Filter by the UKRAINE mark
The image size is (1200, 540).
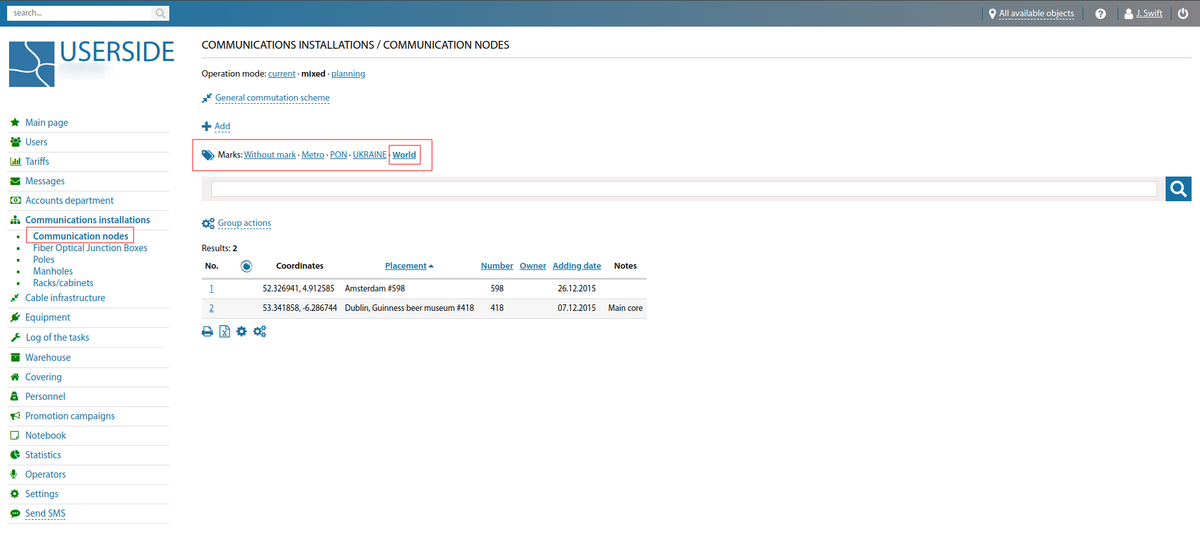tap(369, 155)
